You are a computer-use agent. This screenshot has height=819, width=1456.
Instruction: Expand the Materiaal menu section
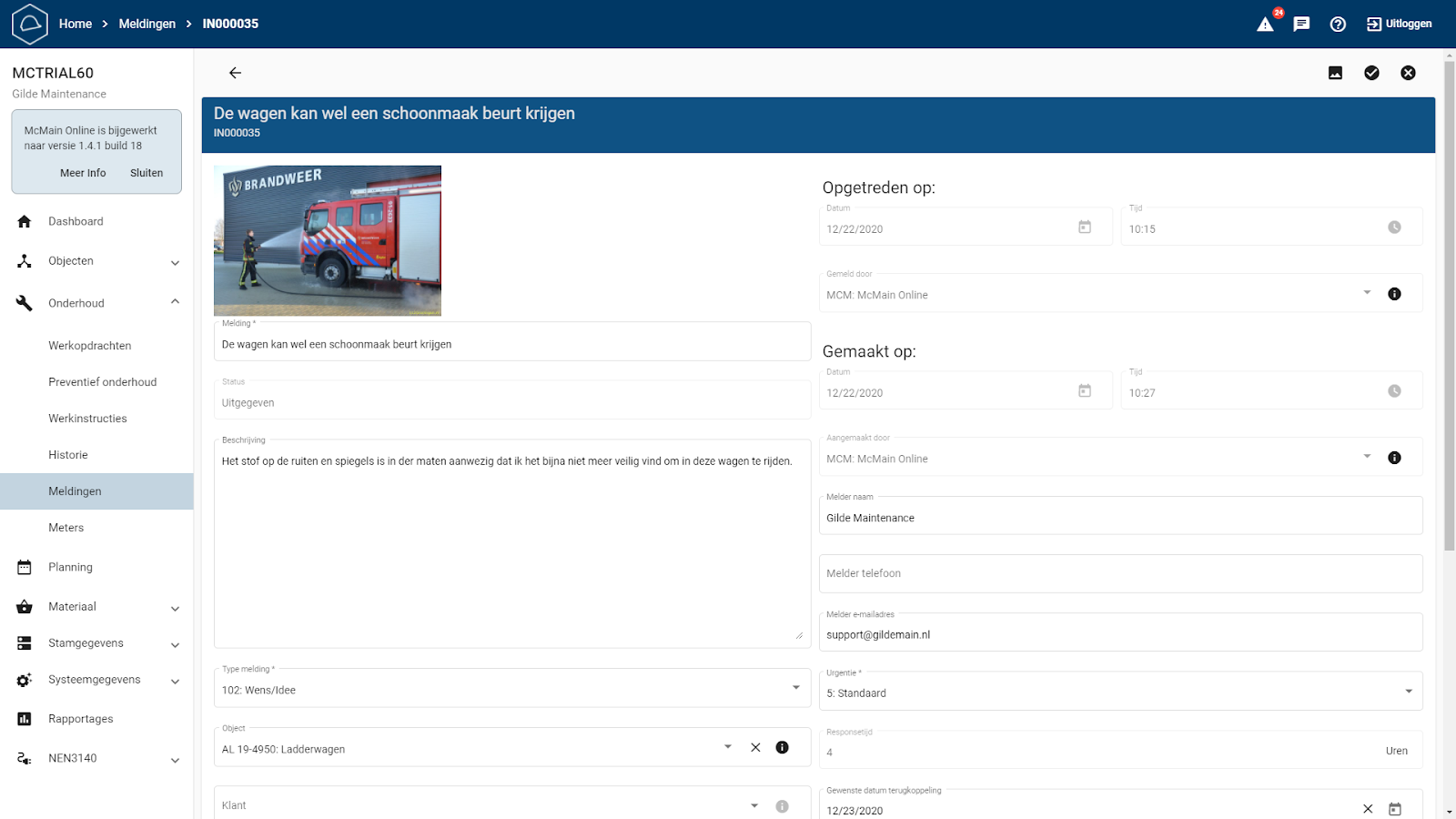(175, 608)
